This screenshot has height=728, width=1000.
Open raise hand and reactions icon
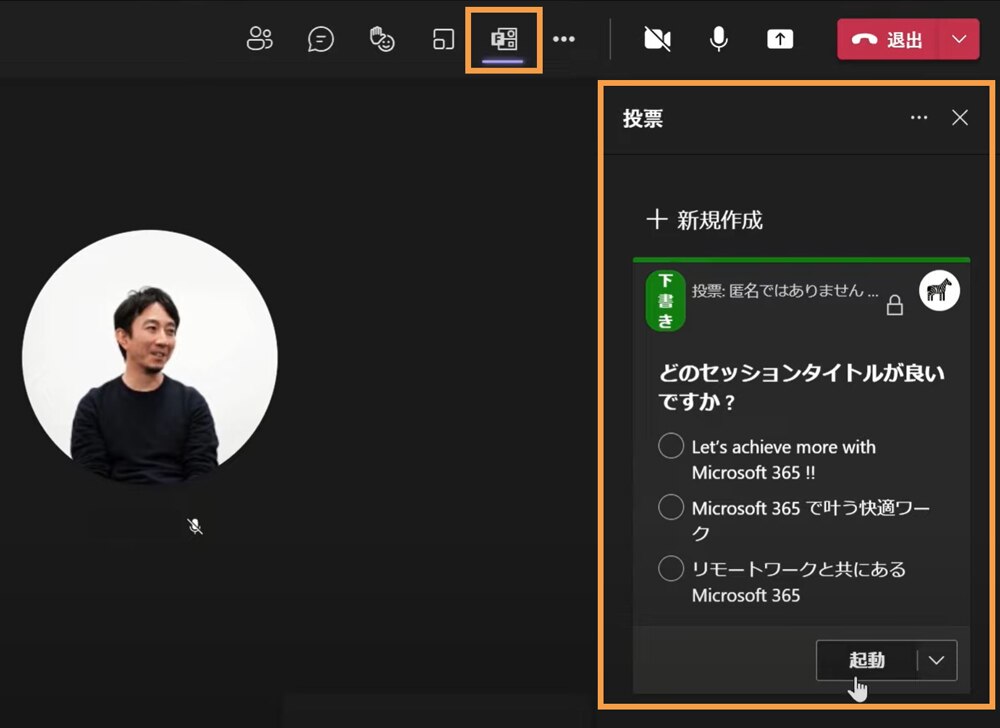(382, 39)
